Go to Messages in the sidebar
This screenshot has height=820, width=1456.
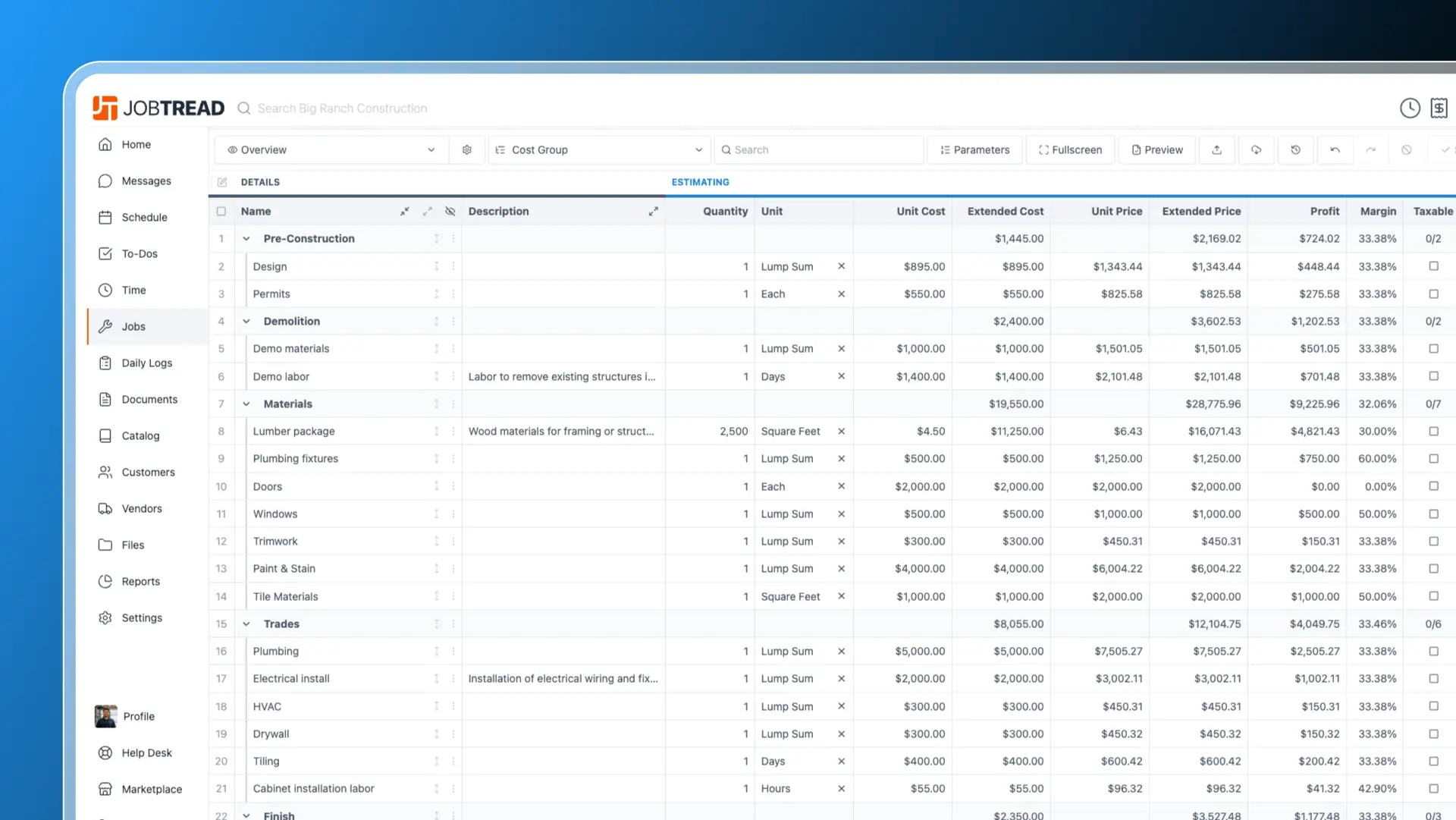click(148, 181)
